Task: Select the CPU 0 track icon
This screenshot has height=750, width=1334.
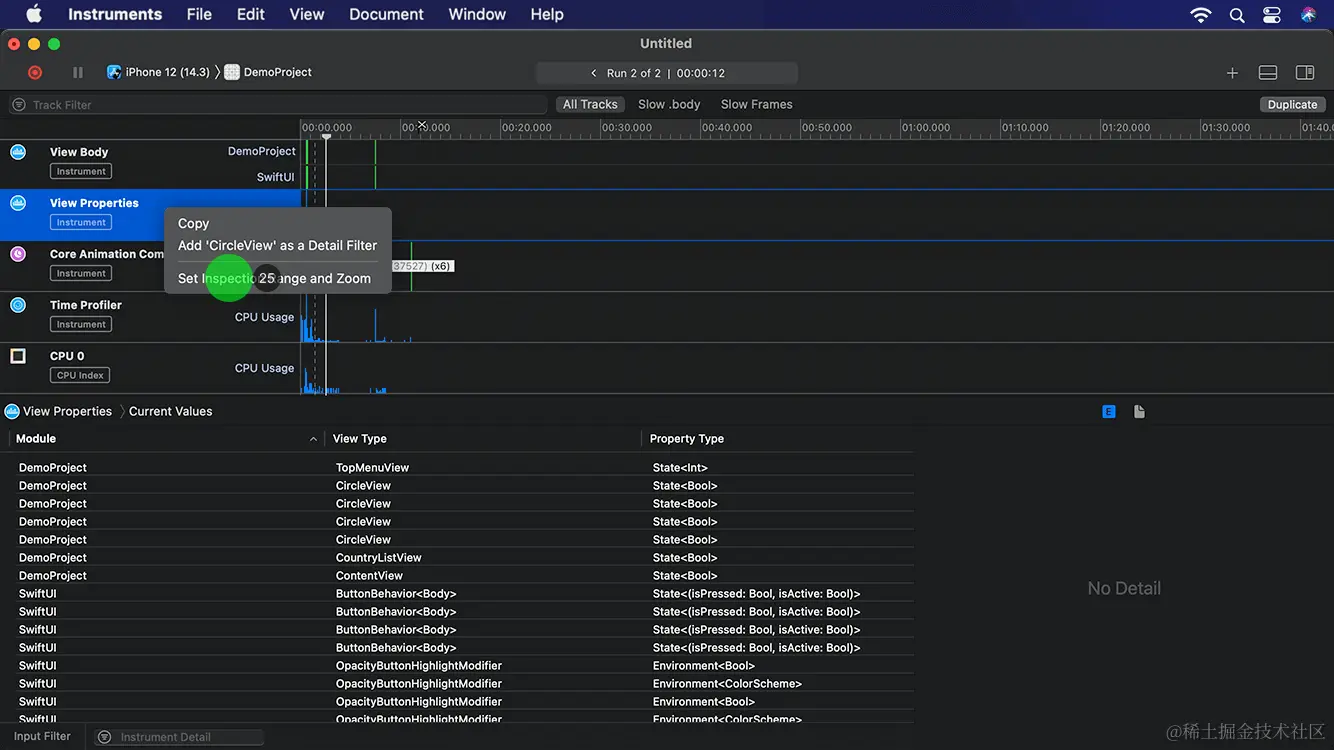Action: [18, 356]
